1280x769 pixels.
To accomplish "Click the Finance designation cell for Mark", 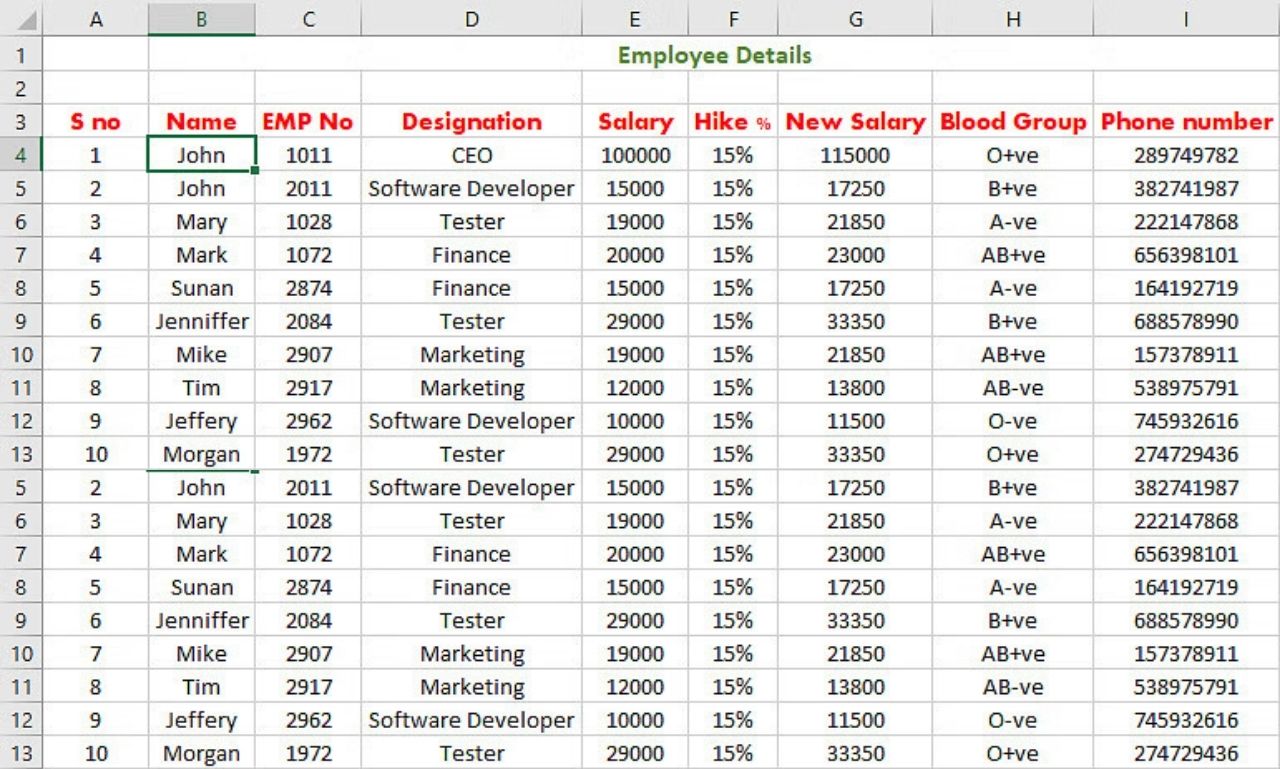I will (x=471, y=255).
